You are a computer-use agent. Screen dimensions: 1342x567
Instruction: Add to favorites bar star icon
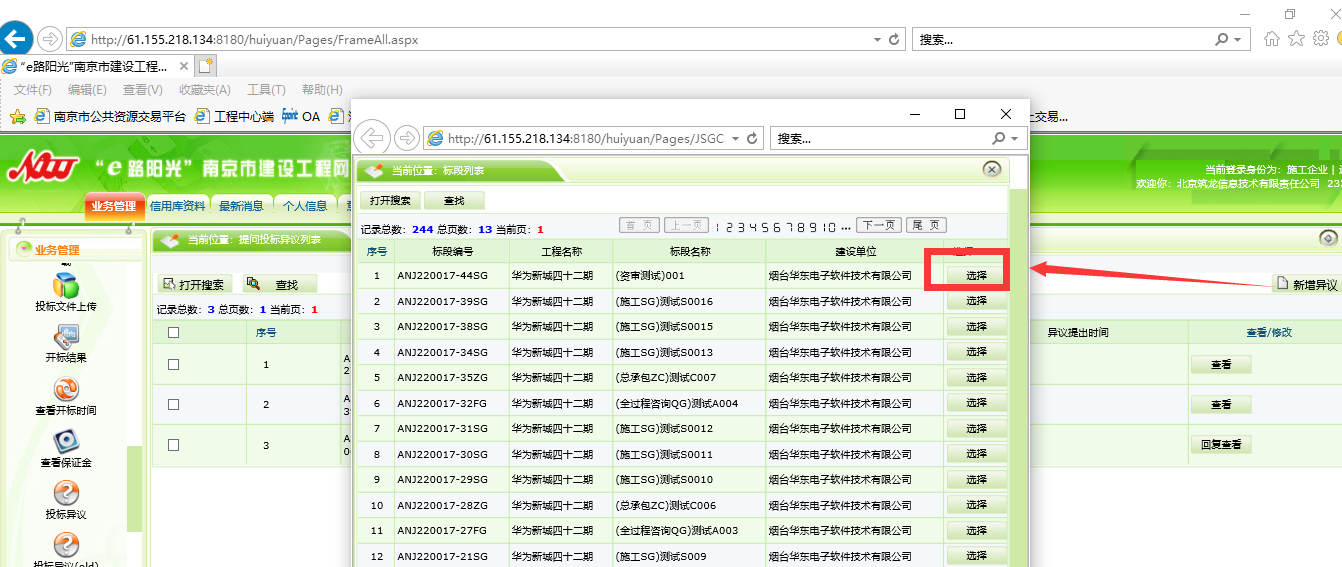[x=17, y=116]
